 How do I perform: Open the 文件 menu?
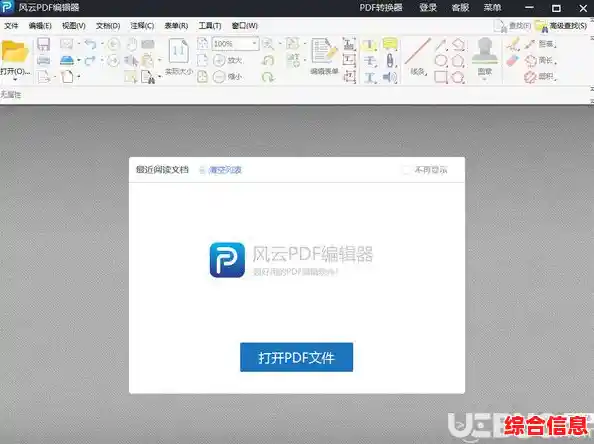pos(11,26)
